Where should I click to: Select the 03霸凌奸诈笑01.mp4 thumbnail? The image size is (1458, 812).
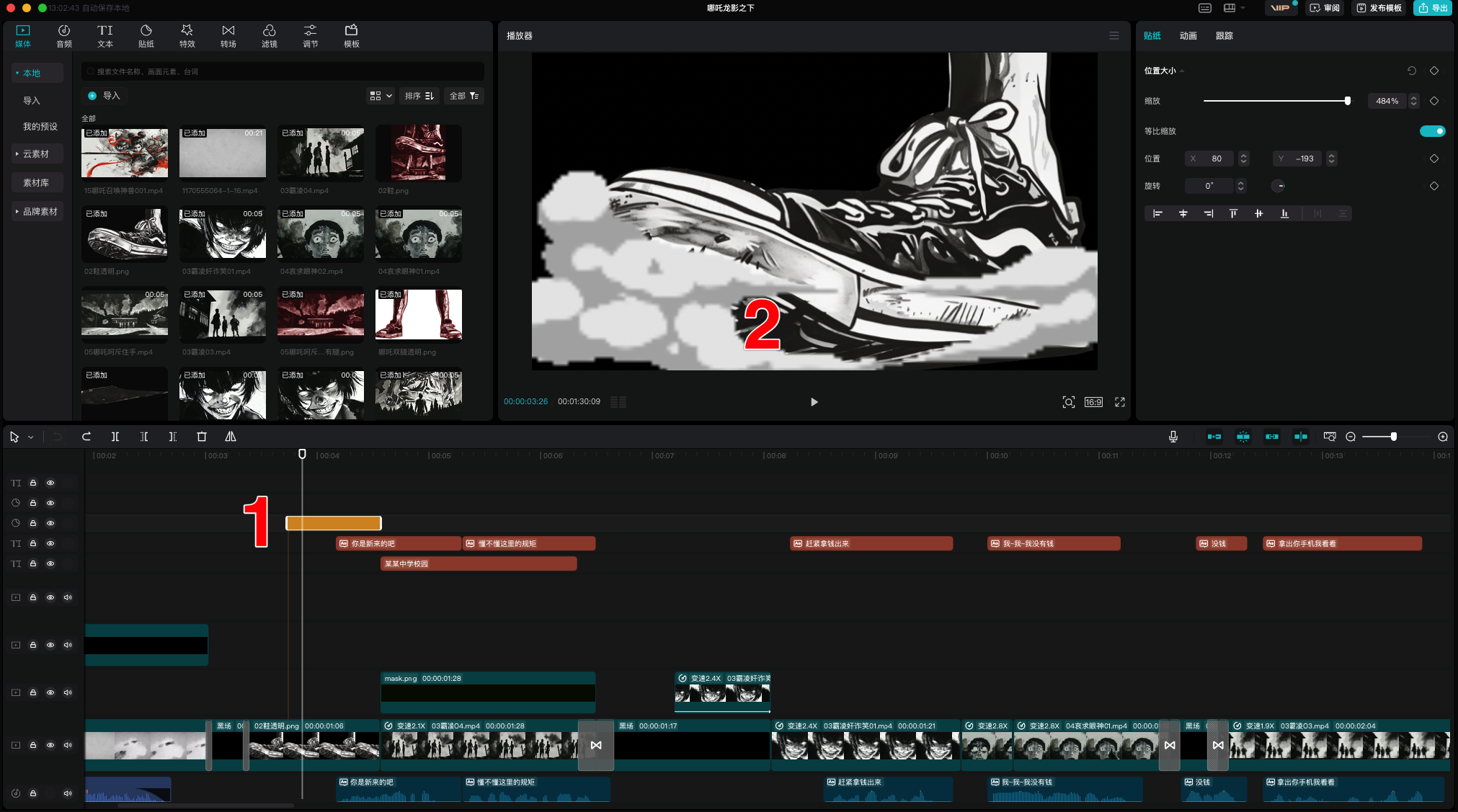click(x=223, y=234)
